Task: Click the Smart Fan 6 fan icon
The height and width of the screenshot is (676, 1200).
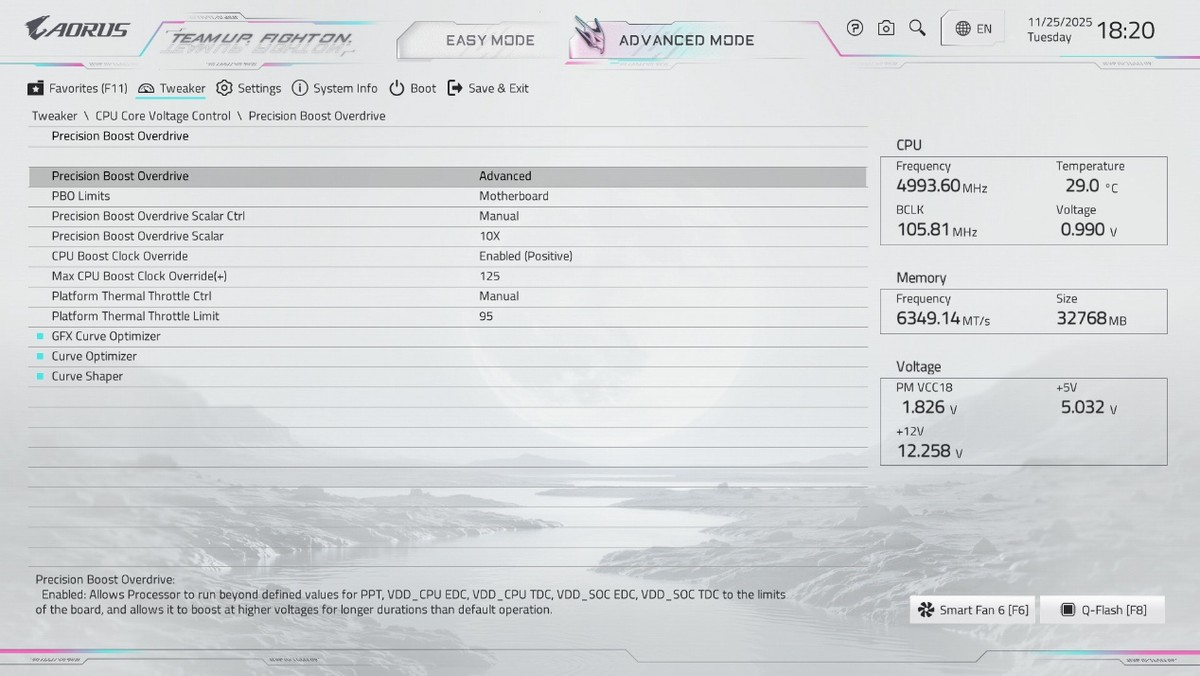Action: (x=925, y=609)
